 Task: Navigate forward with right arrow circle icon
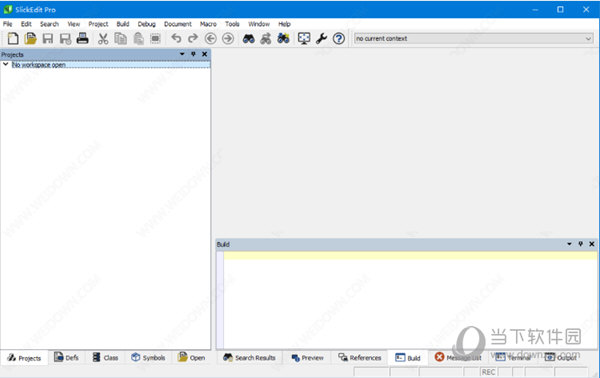tap(228, 39)
